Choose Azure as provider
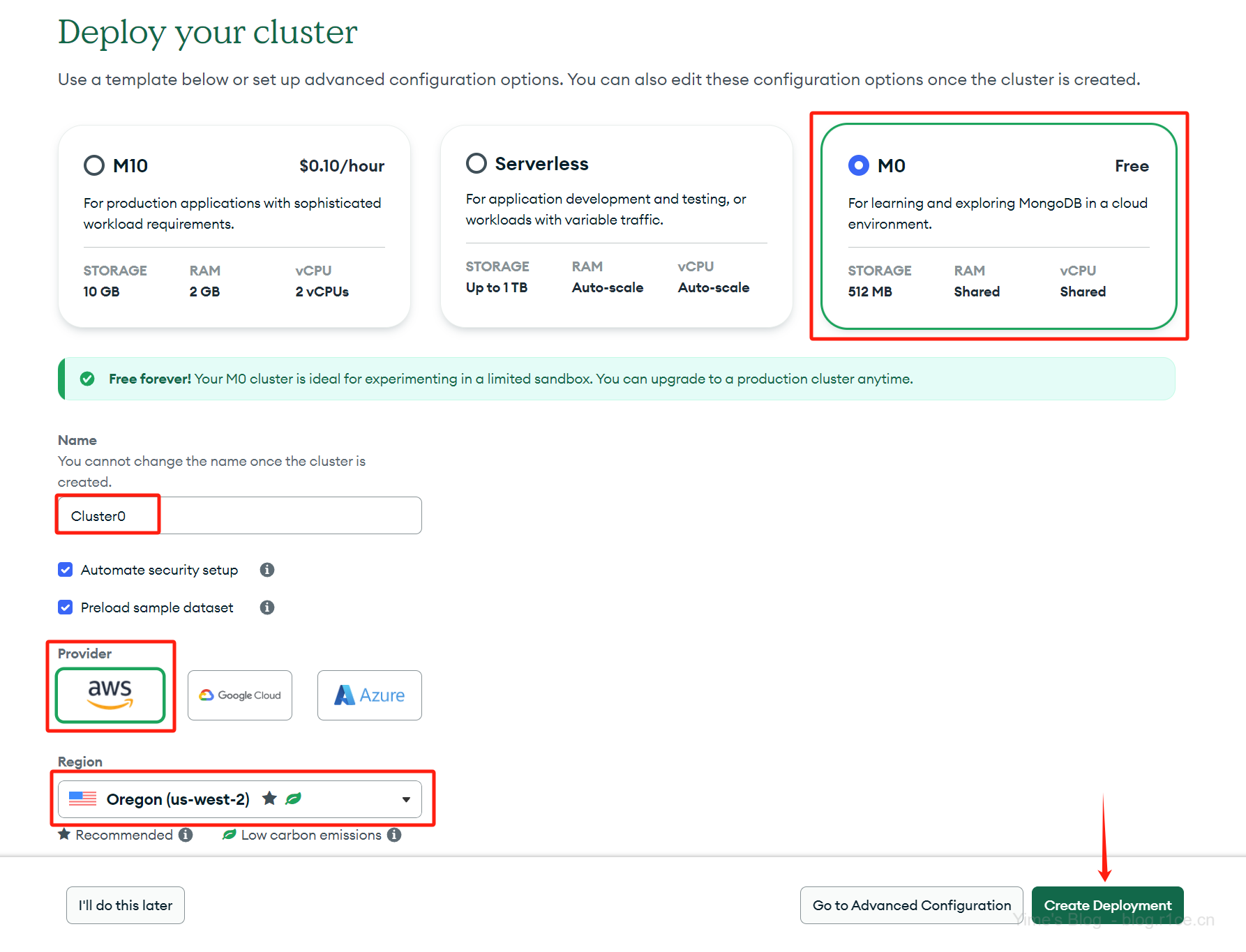Screen dimensions: 1246x952 (369, 695)
